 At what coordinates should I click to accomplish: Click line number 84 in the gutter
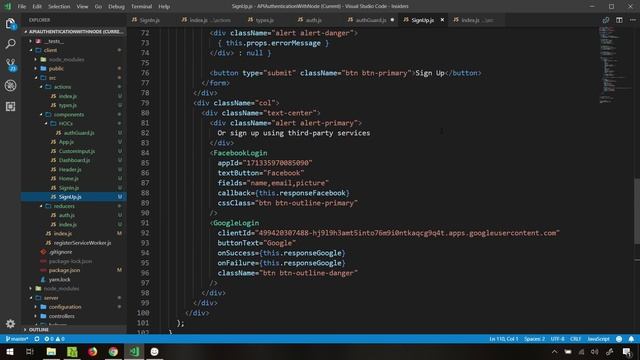[144, 153]
